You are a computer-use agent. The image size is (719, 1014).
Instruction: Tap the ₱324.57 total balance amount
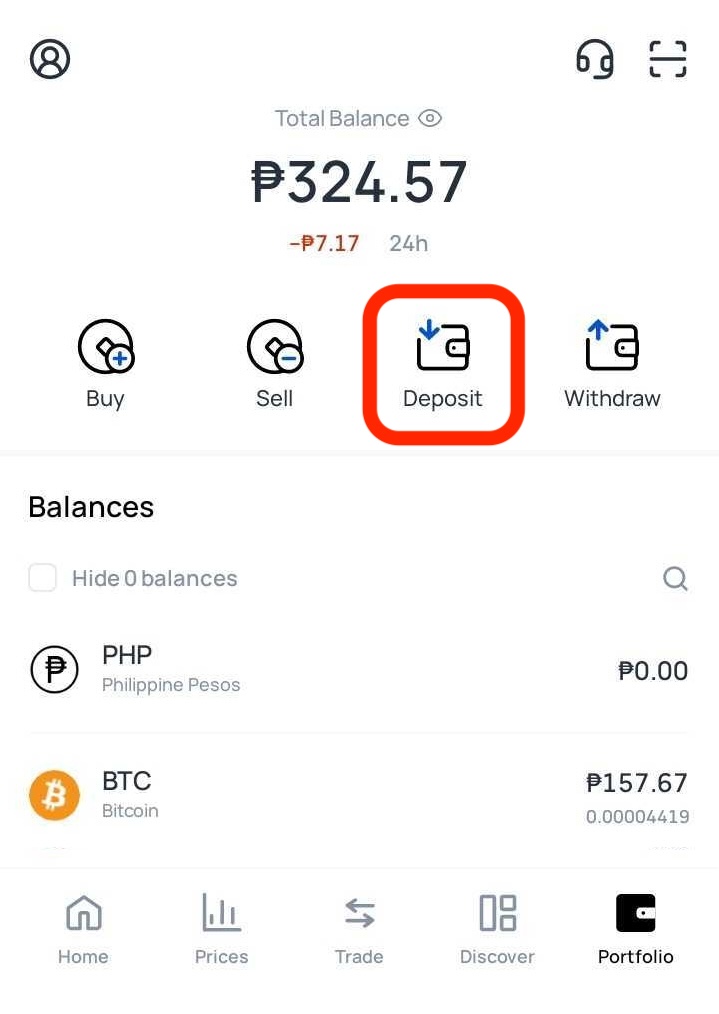[359, 181]
